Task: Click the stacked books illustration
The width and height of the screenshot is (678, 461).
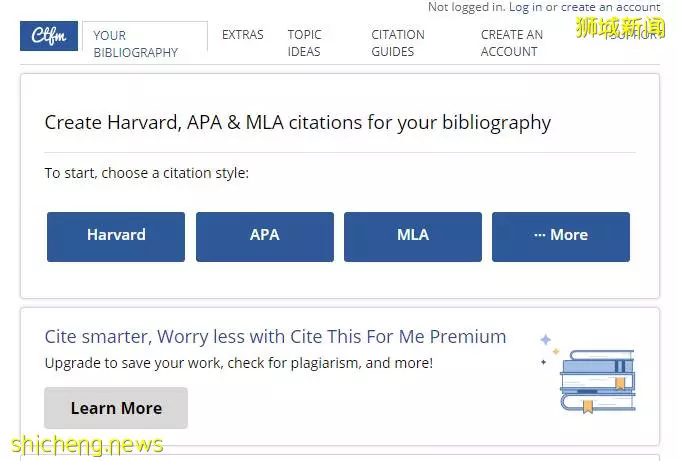Action: [x=598, y=381]
